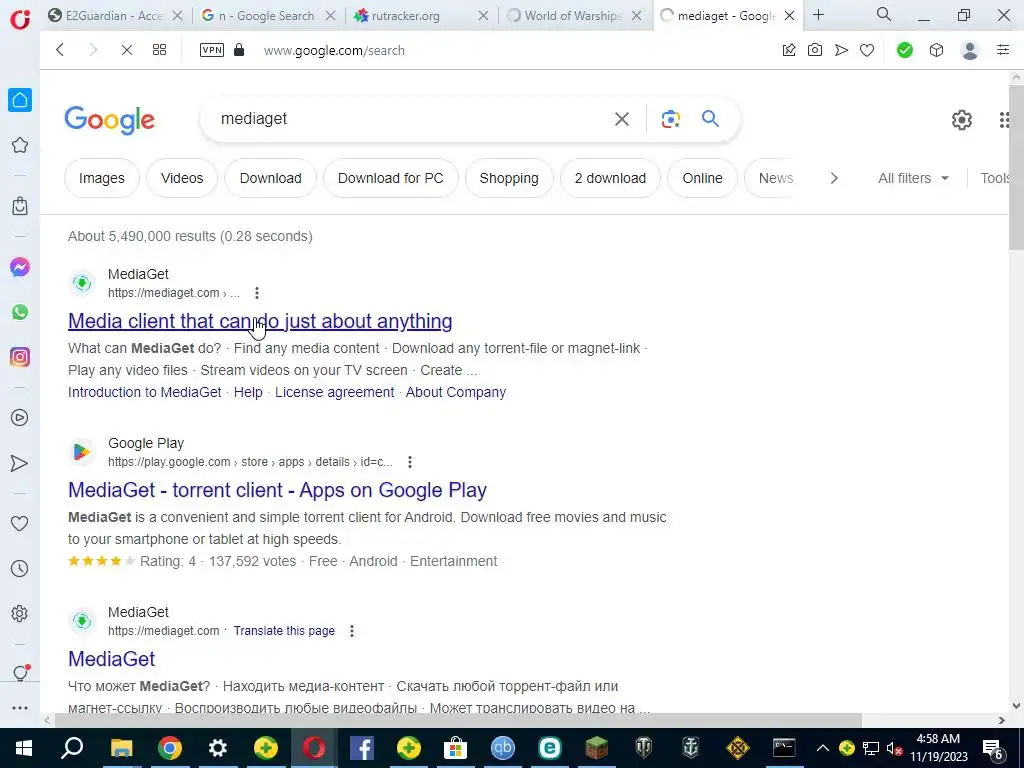
Task: Open the Windows Start menu
Action: 24,748
